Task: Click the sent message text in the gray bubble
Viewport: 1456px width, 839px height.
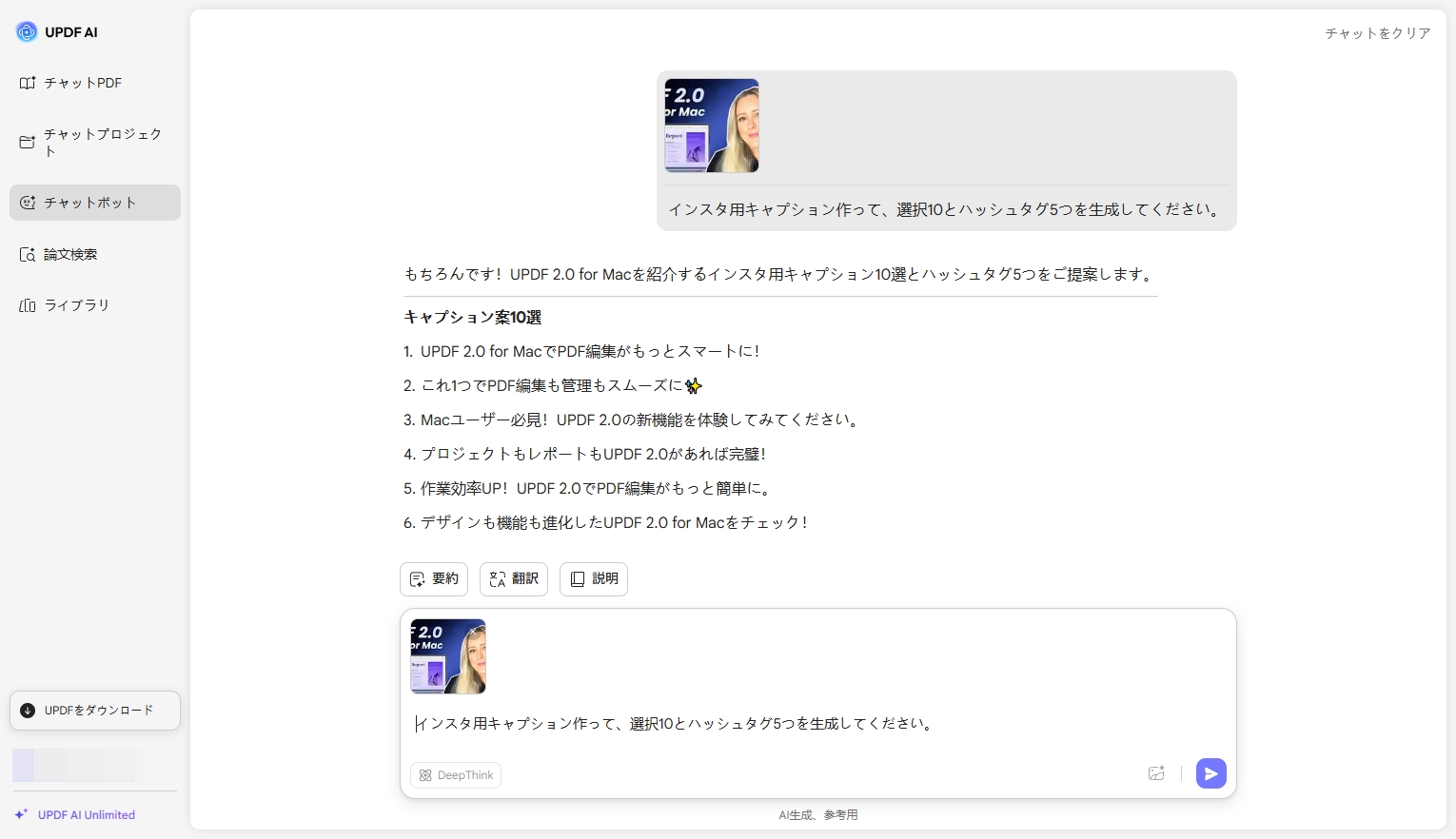Action: coord(946,209)
